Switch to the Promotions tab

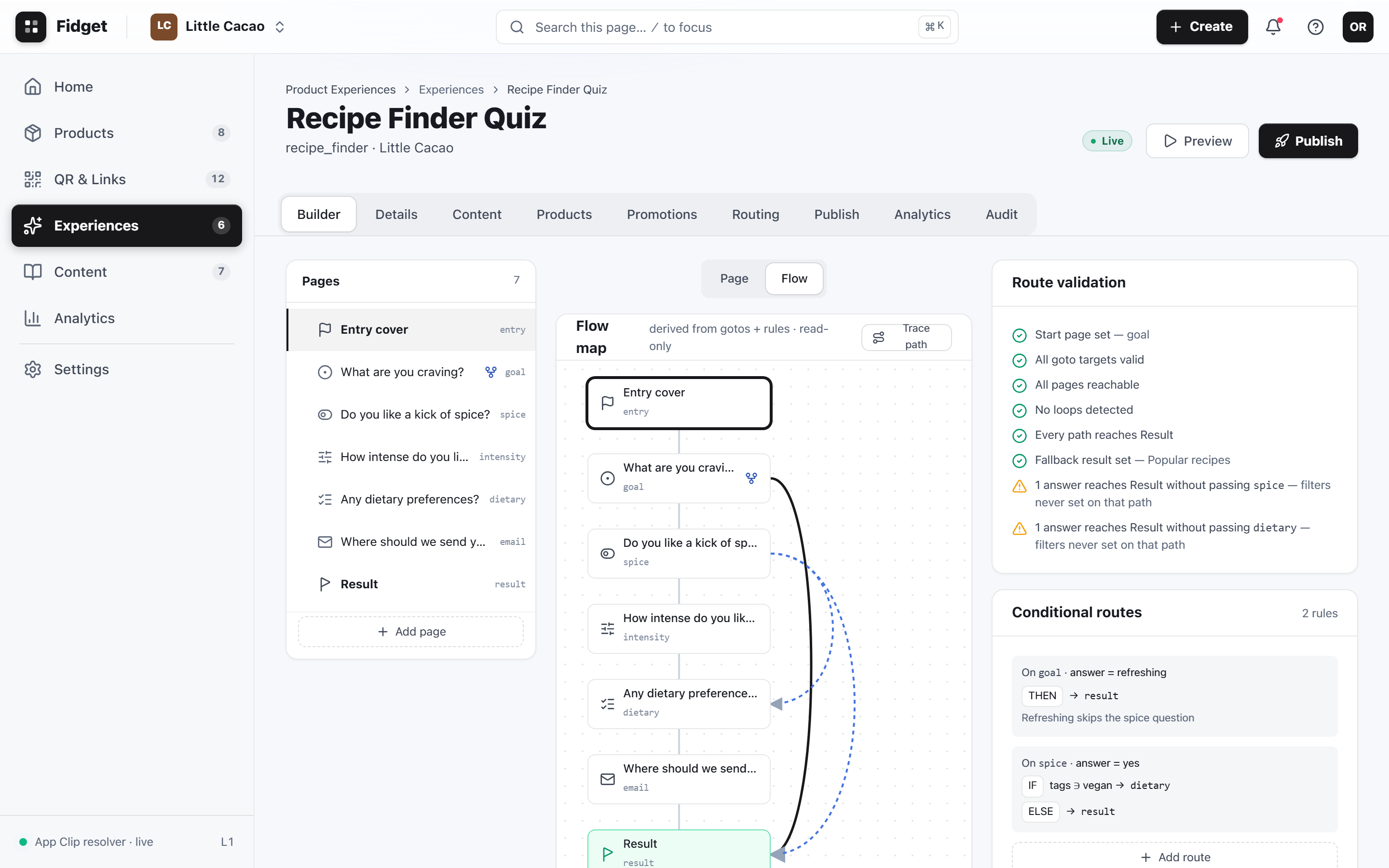tap(662, 214)
